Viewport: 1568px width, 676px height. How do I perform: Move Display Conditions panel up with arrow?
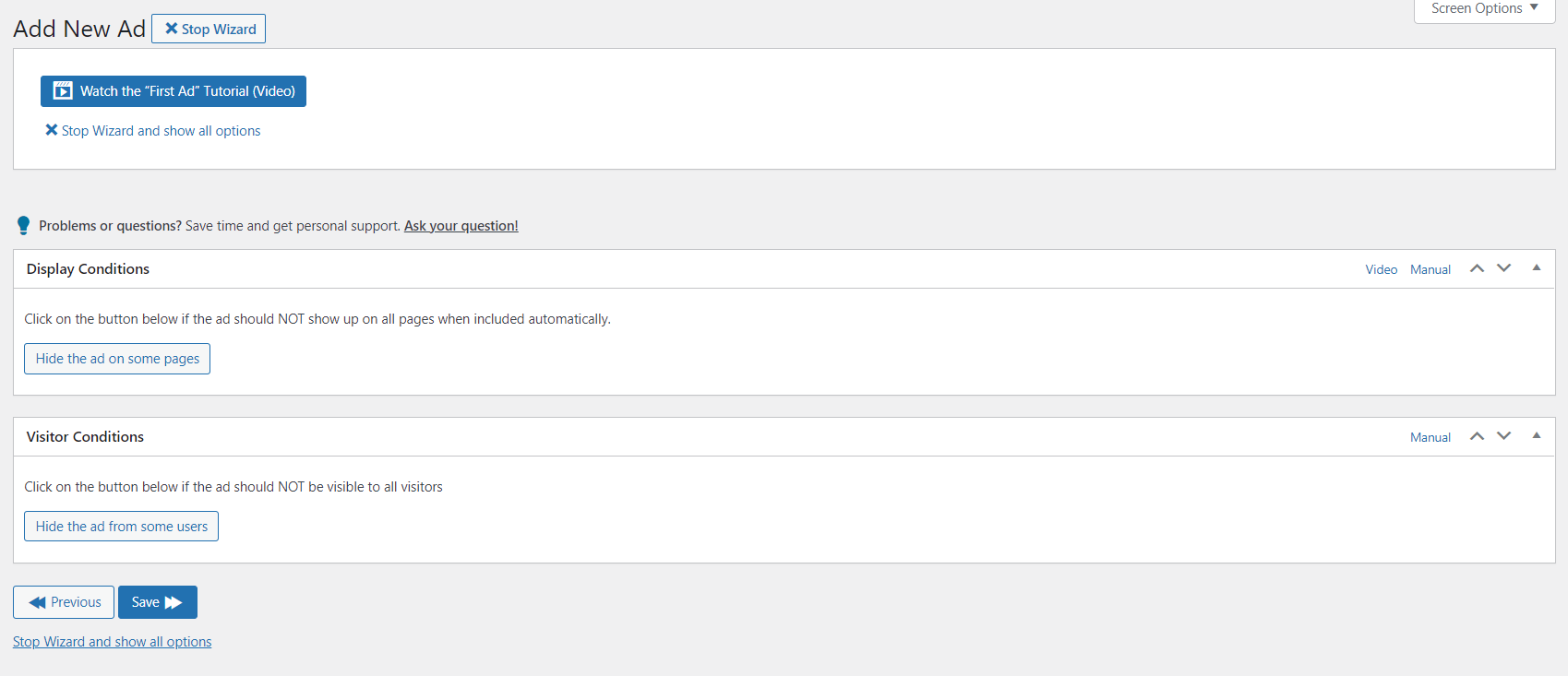[1477, 268]
